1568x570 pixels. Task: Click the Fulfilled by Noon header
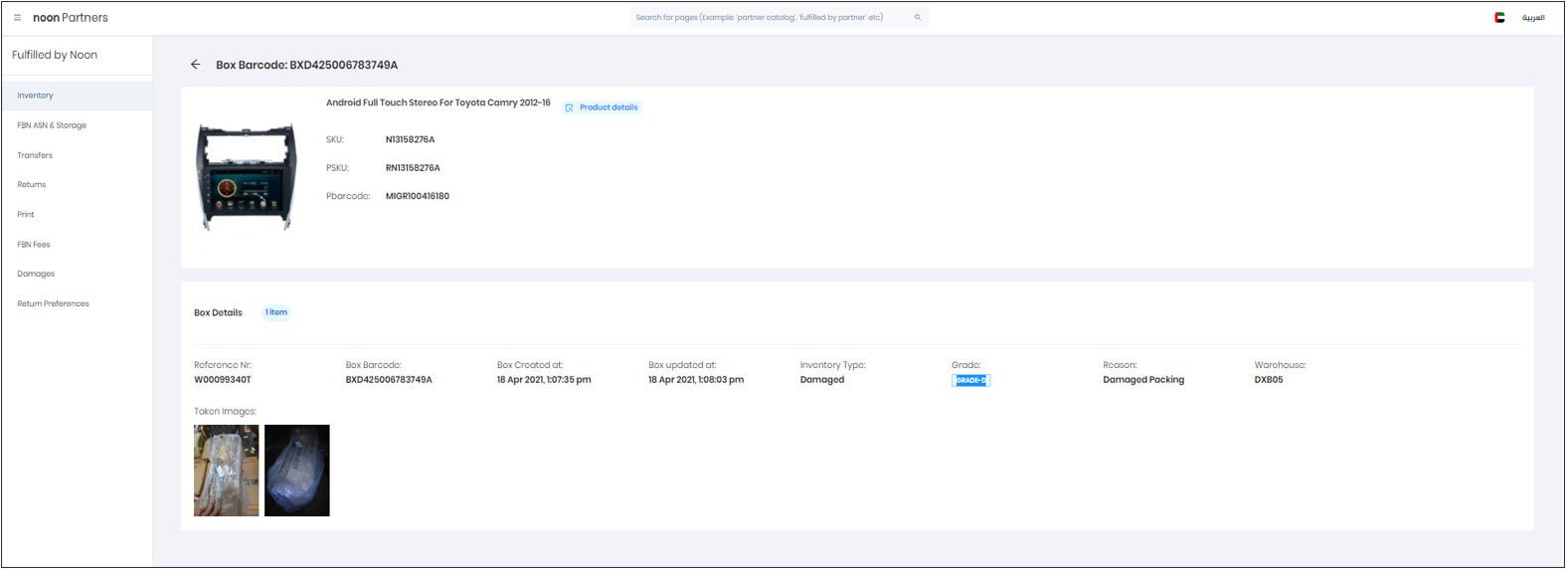click(55, 56)
